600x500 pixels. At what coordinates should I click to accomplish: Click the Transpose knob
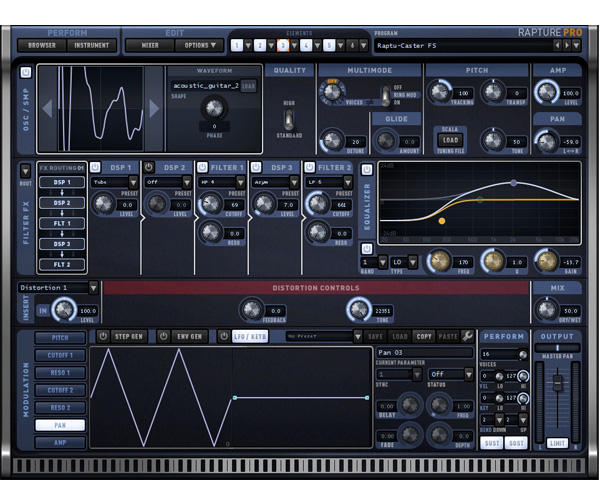tap(493, 92)
